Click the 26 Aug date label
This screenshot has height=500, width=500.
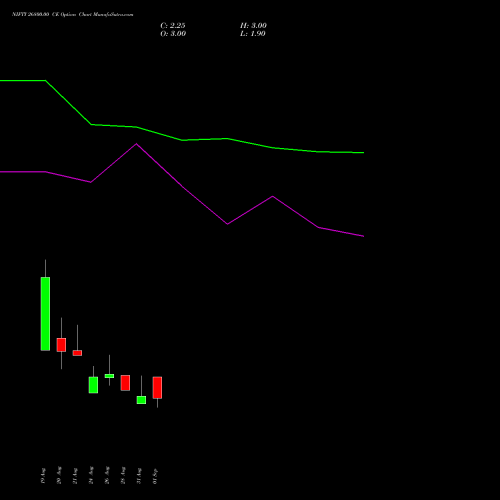click(107, 476)
